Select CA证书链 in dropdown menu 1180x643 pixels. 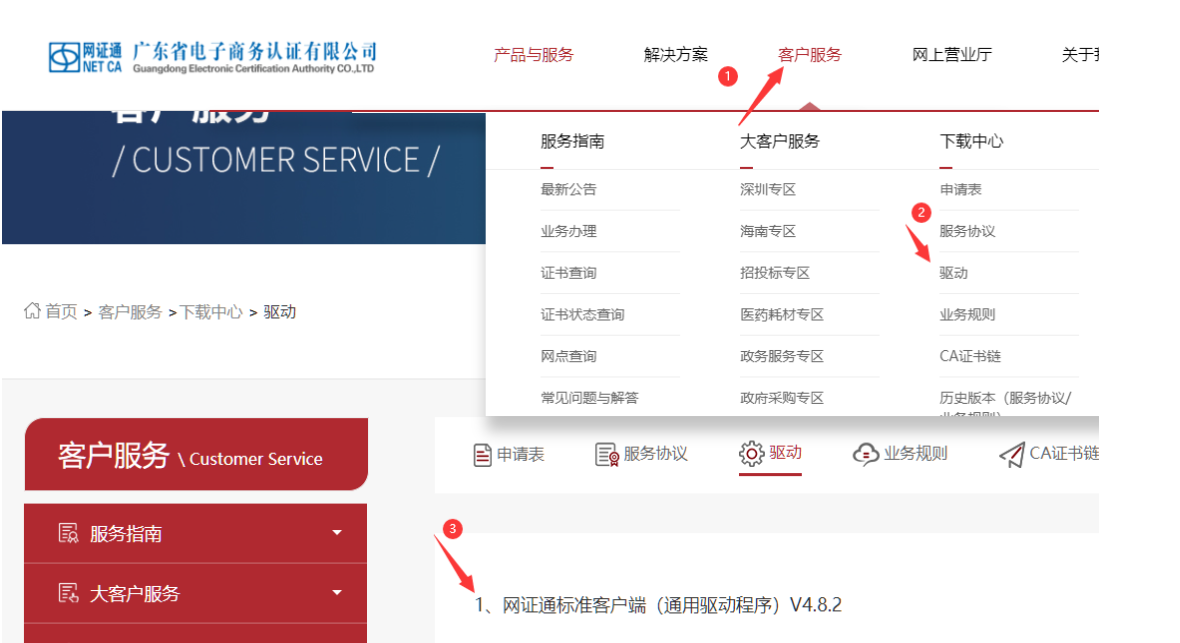[969, 356]
